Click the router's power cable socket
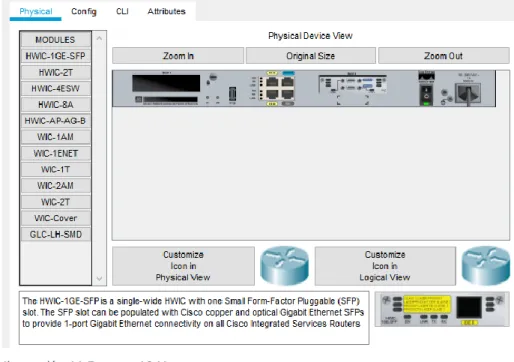The width and height of the screenshot is (514, 362). (469, 93)
